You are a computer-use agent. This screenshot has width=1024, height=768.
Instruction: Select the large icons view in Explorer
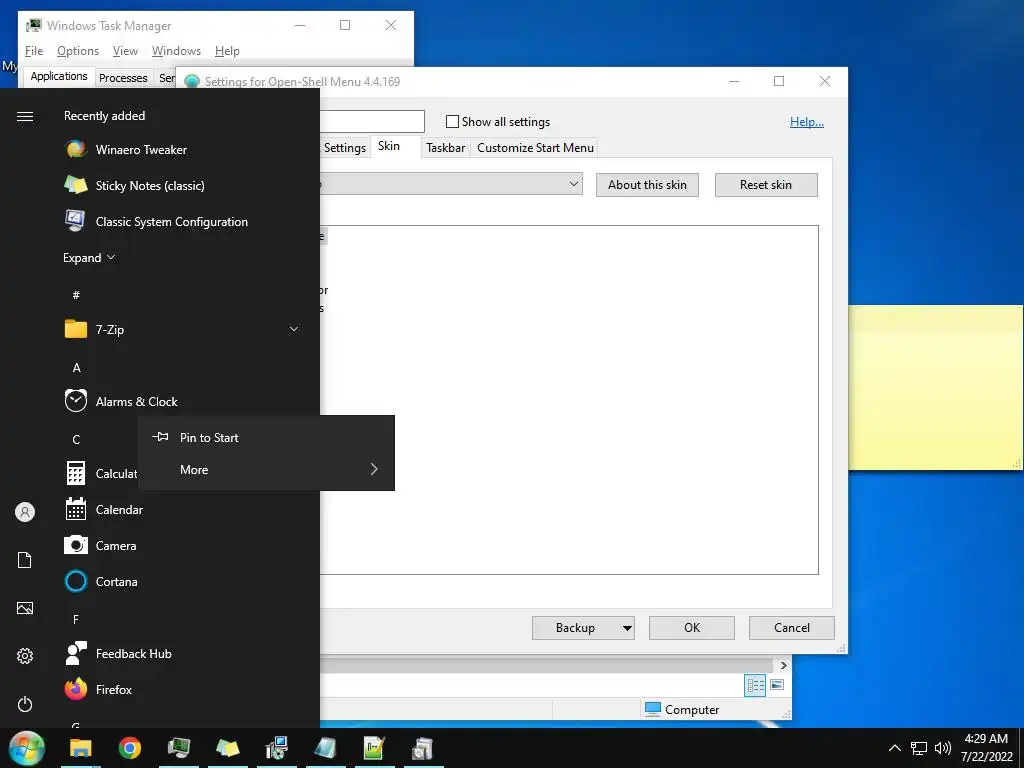point(777,685)
